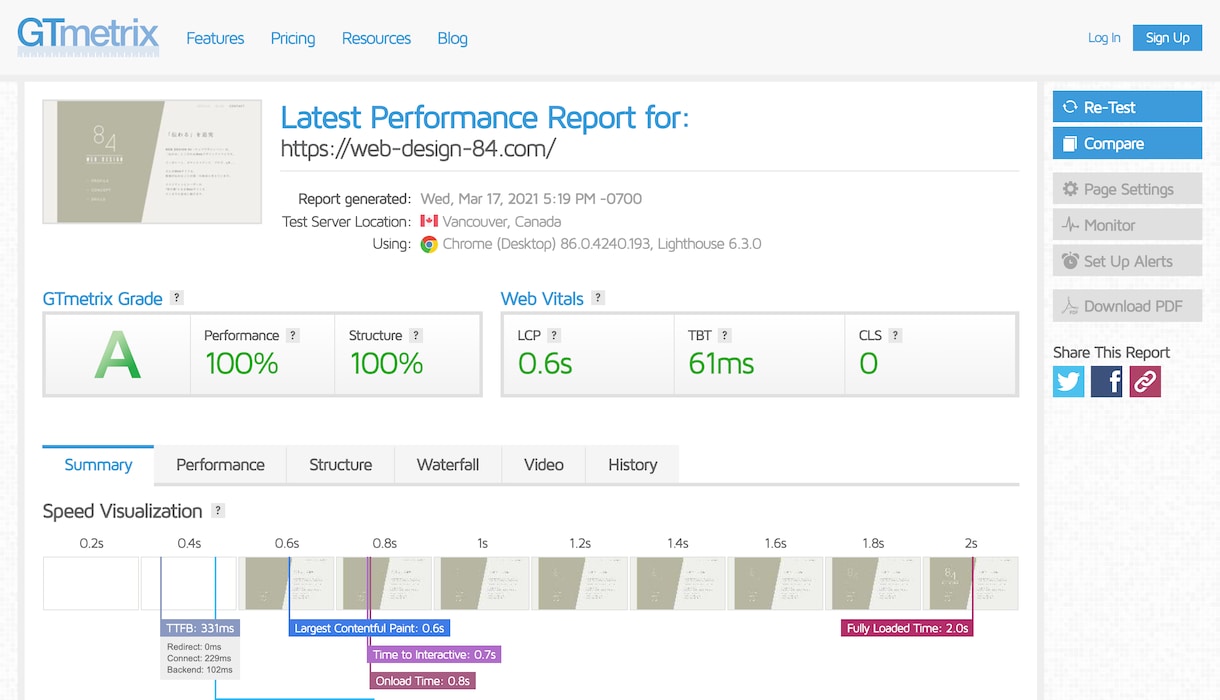Click the website screenshot thumbnail
The width and height of the screenshot is (1220, 700).
point(152,161)
